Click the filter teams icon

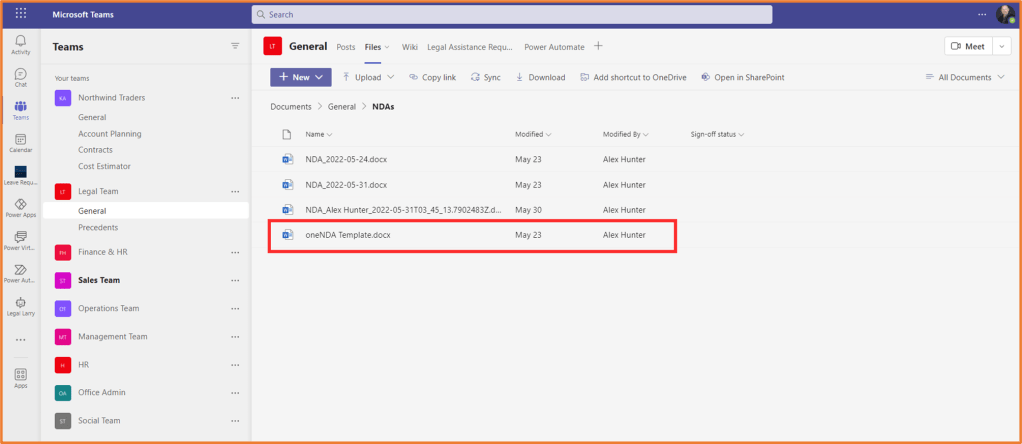click(x=235, y=46)
